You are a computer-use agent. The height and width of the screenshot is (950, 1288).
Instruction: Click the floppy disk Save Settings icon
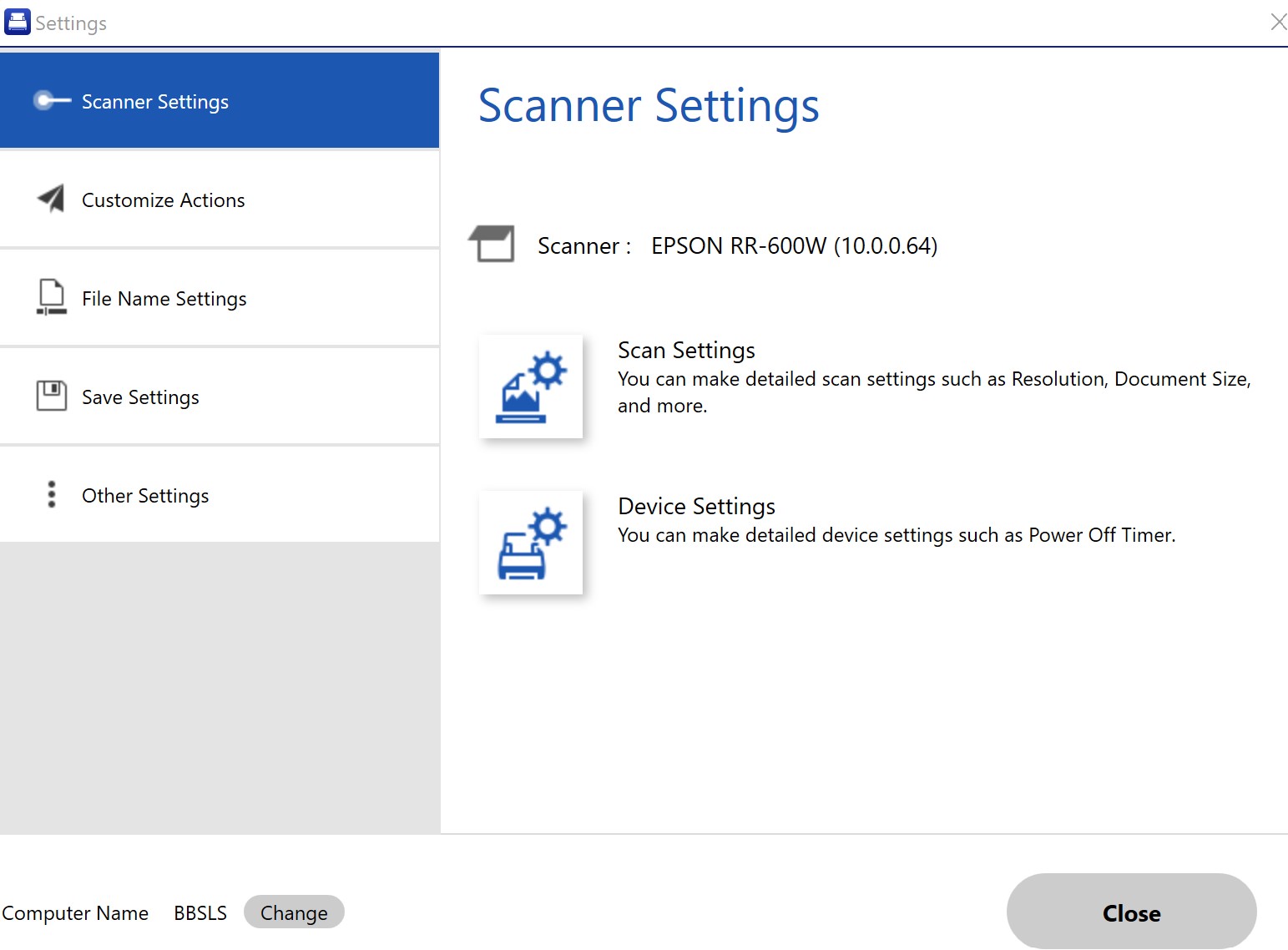click(51, 396)
